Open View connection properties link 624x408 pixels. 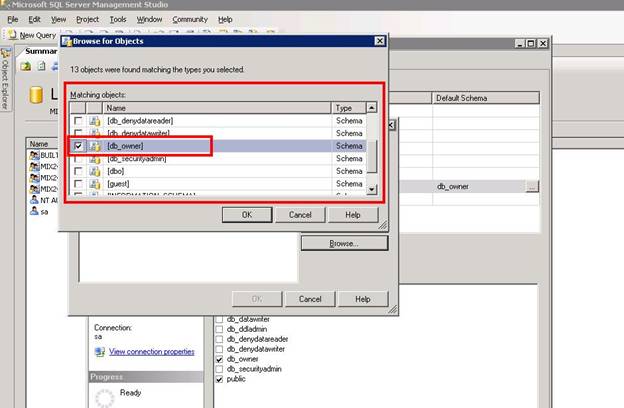click(151, 352)
